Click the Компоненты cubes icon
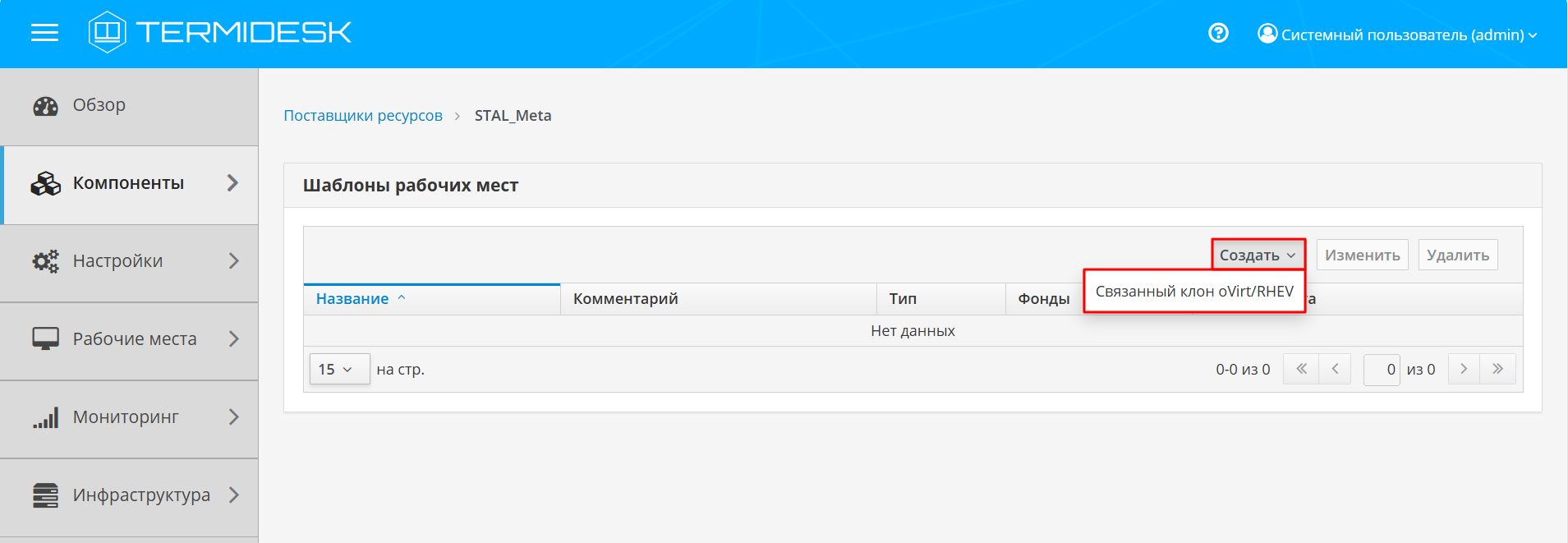The width and height of the screenshot is (1568, 543). pyautogui.click(x=45, y=183)
